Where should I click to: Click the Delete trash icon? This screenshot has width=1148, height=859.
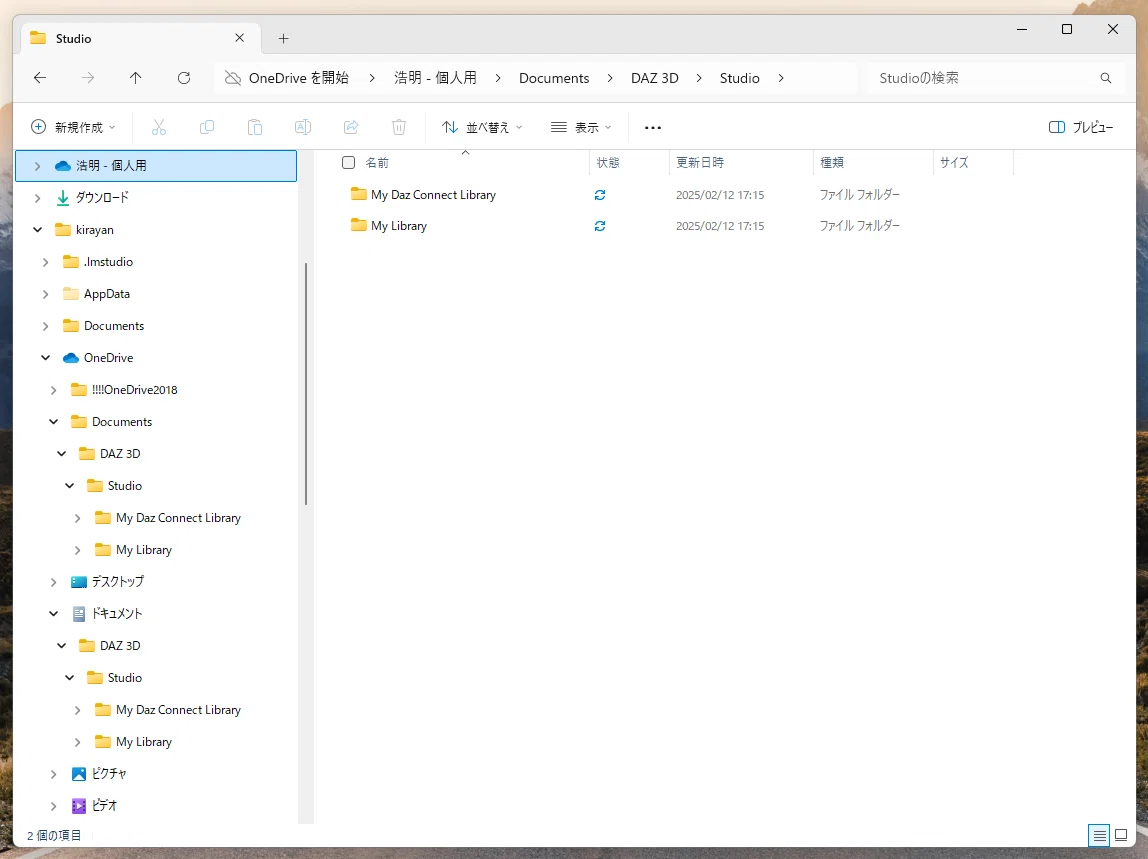tap(399, 127)
